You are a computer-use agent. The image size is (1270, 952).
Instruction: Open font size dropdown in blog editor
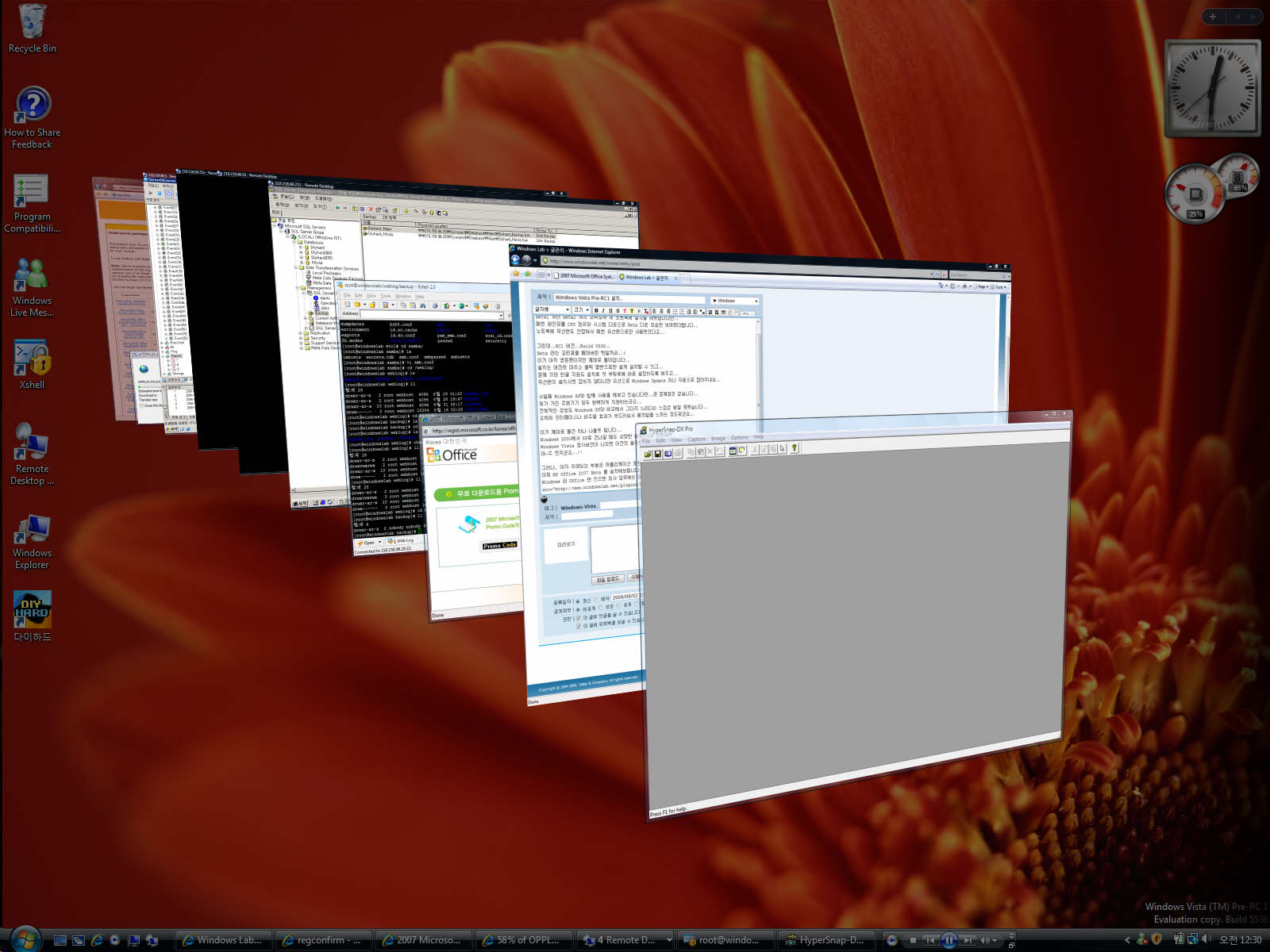pos(581,310)
